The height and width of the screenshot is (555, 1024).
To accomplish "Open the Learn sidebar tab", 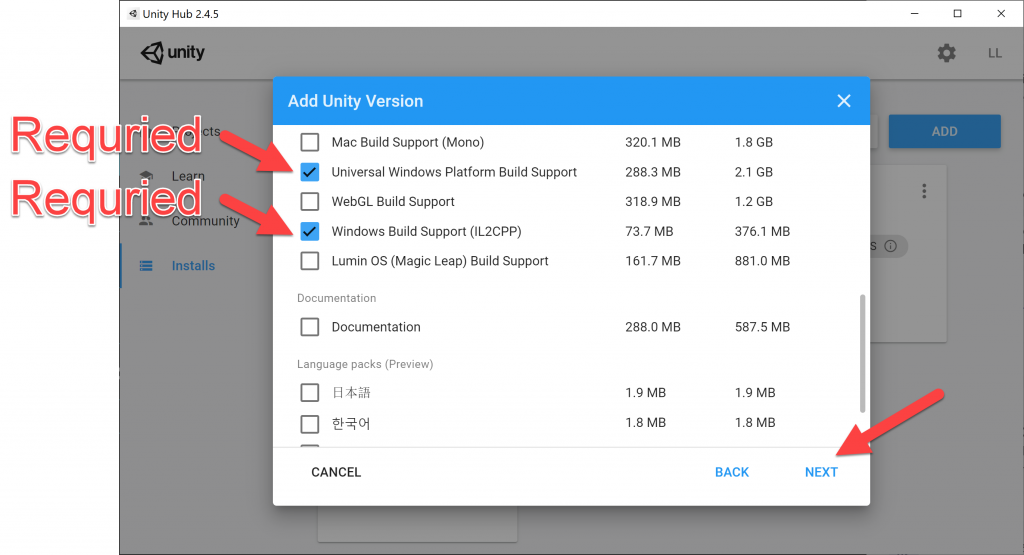I will pyautogui.click(x=188, y=176).
